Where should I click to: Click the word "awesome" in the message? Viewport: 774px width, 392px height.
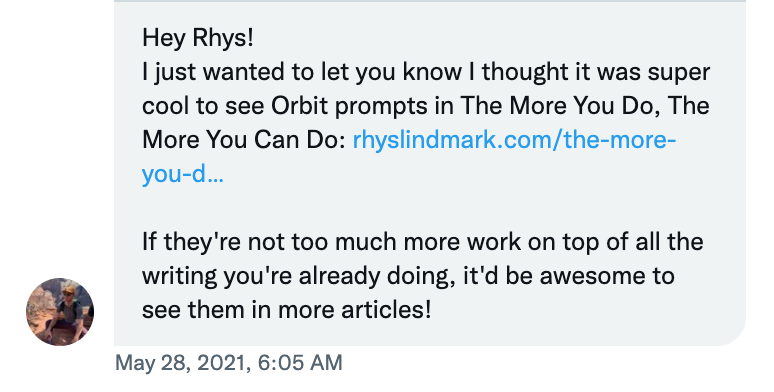(584, 276)
